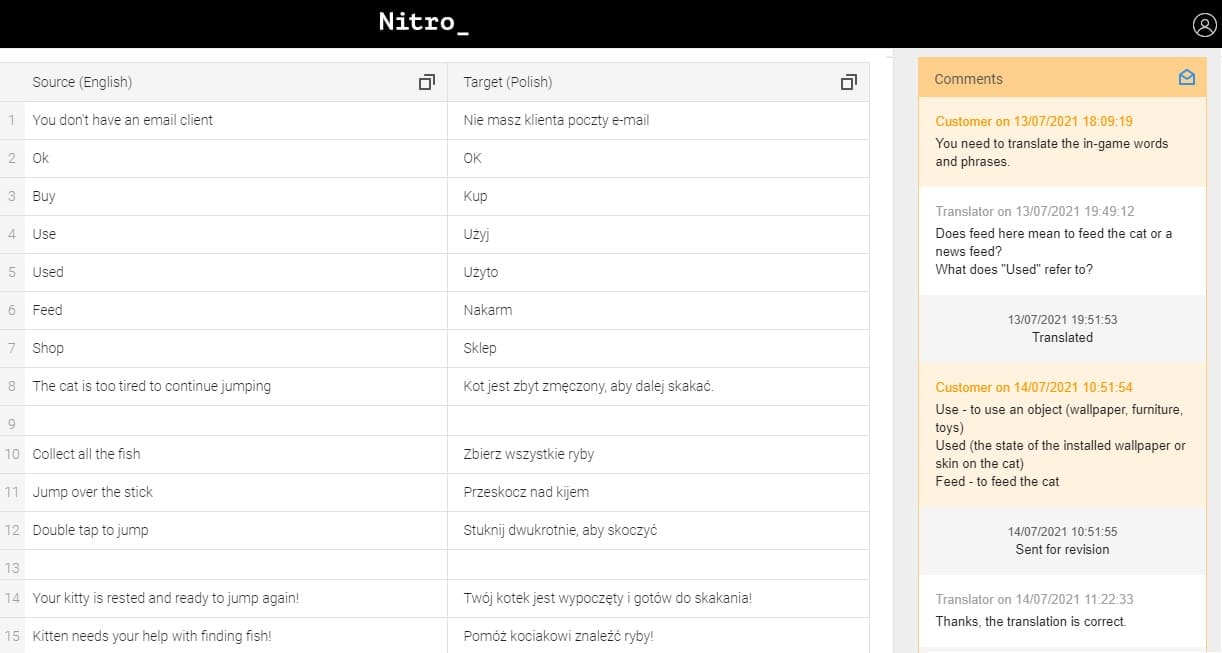Click the Nitro logo in the header
Image resolution: width=1222 pixels, height=653 pixels.
tap(422, 21)
